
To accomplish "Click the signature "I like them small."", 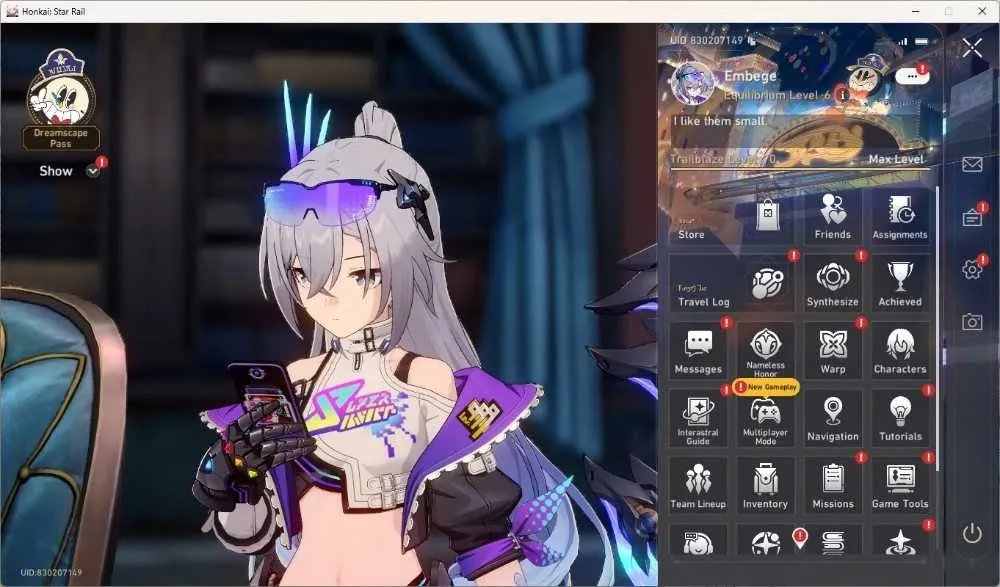I will 720,121.
